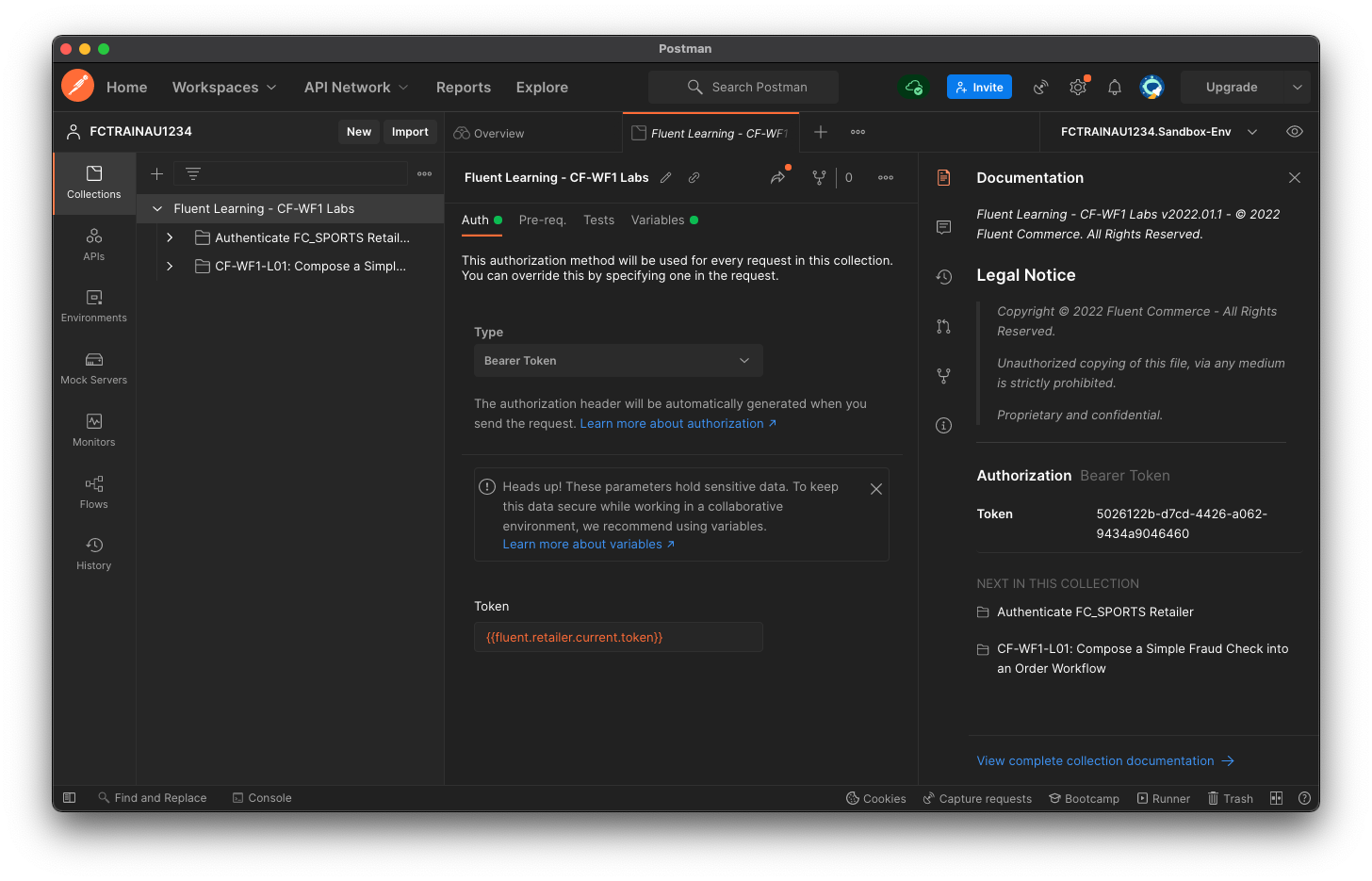
Task: Edit the collection name with pencil icon
Action: 666,177
